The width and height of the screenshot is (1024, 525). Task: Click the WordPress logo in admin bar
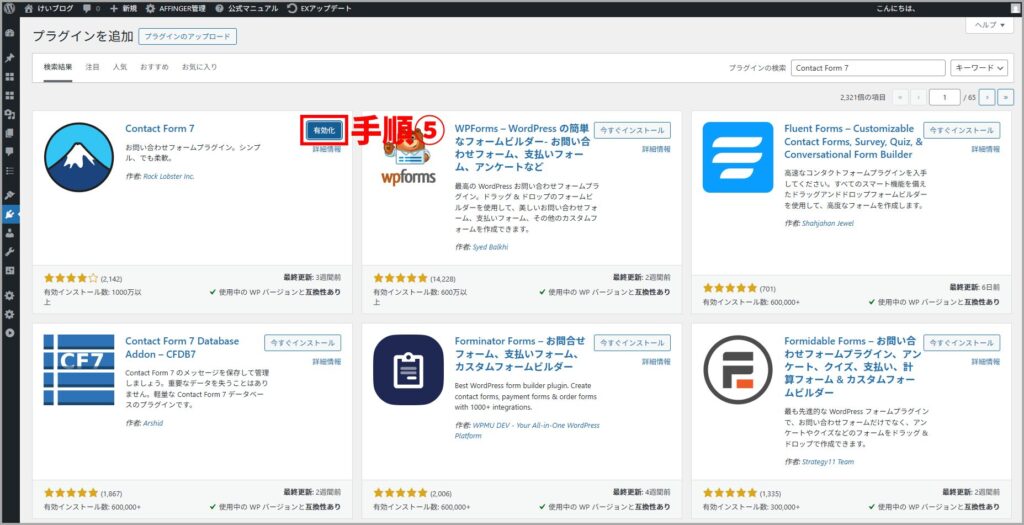coord(12,8)
